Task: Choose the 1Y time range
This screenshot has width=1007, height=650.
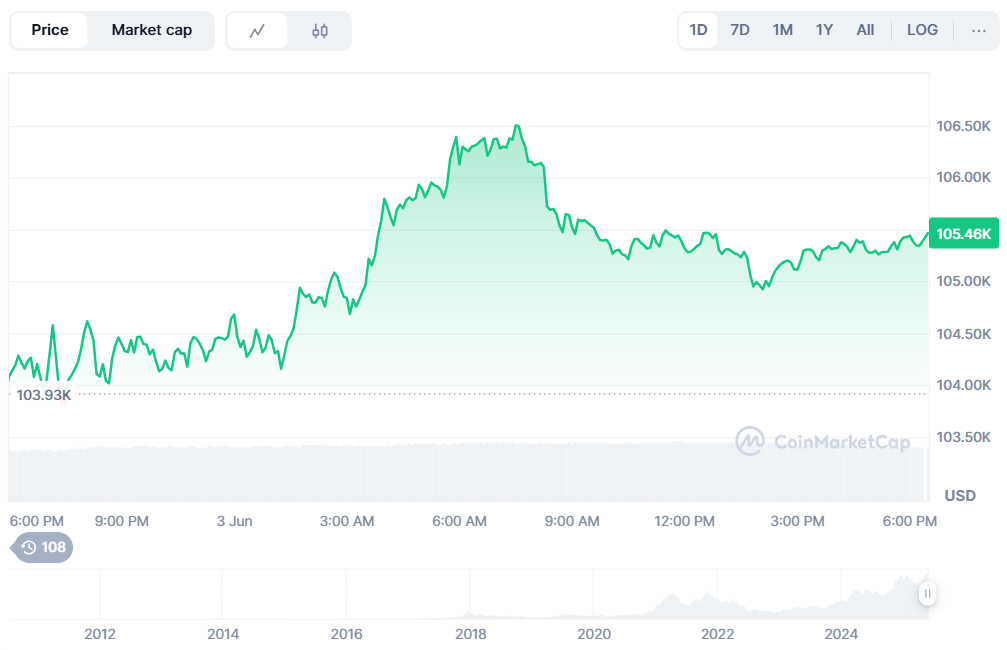Action: pyautogui.click(x=824, y=30)
